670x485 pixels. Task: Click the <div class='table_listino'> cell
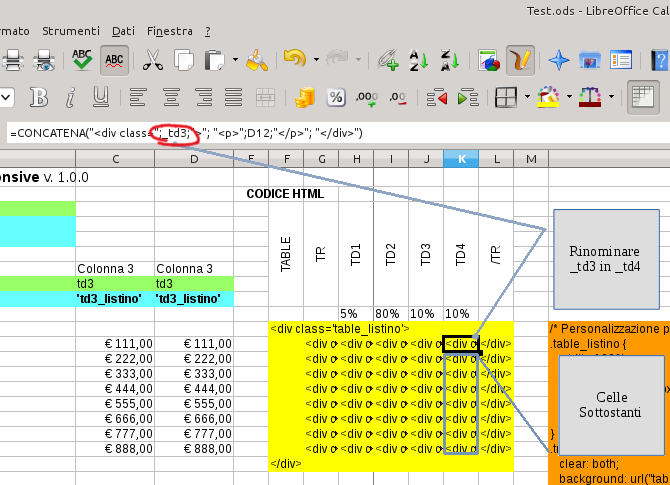(340, 329)
